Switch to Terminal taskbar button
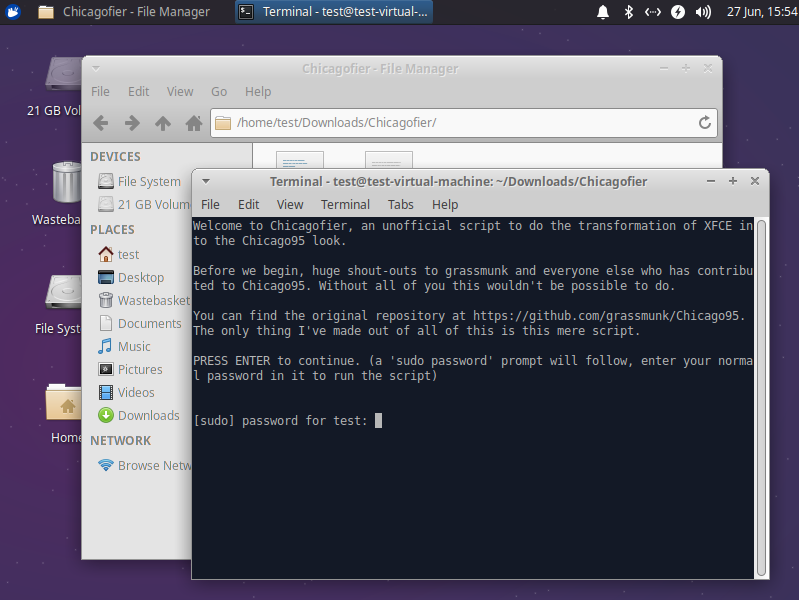Screen dimensions: 799x600 (334, 11)
